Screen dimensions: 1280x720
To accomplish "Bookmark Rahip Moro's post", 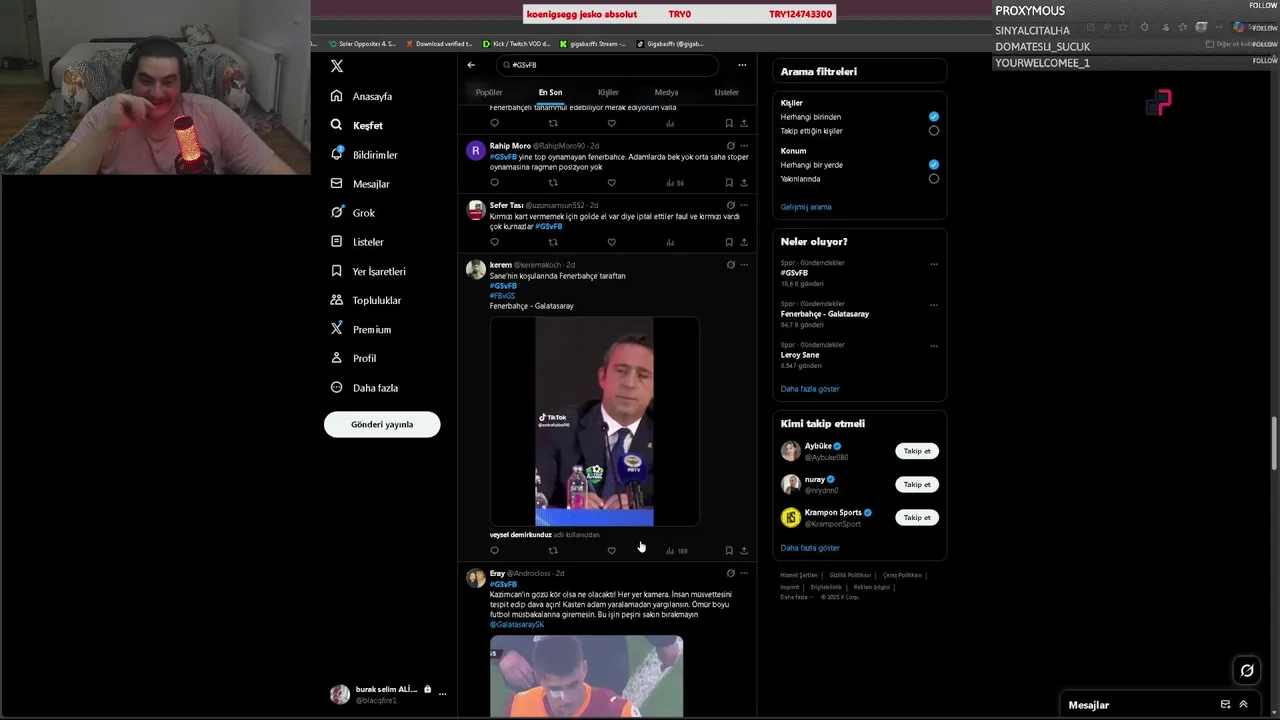I will click(729, 183).
